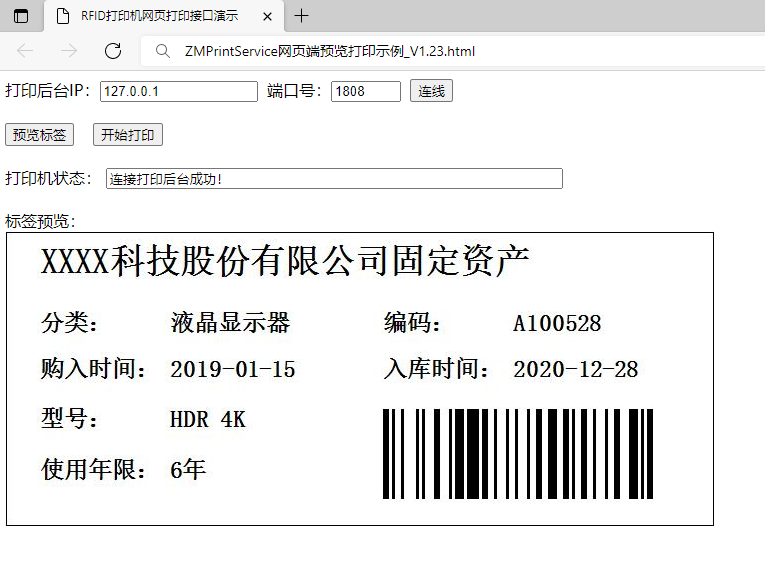Click the date 2019-01-15

(233, 369)
